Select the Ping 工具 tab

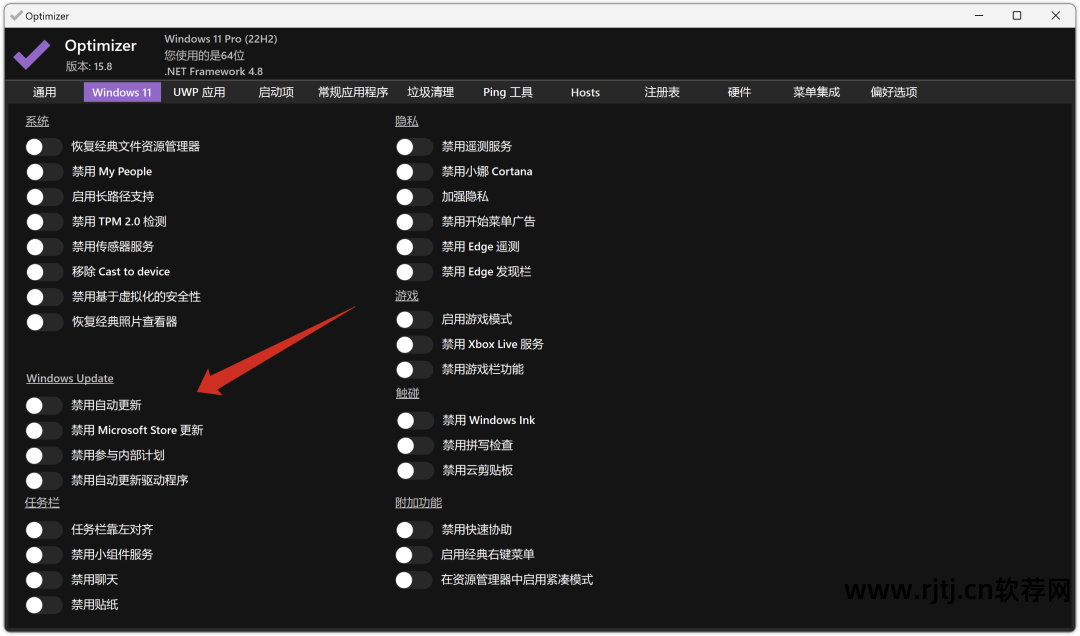(x=507, y=91)
